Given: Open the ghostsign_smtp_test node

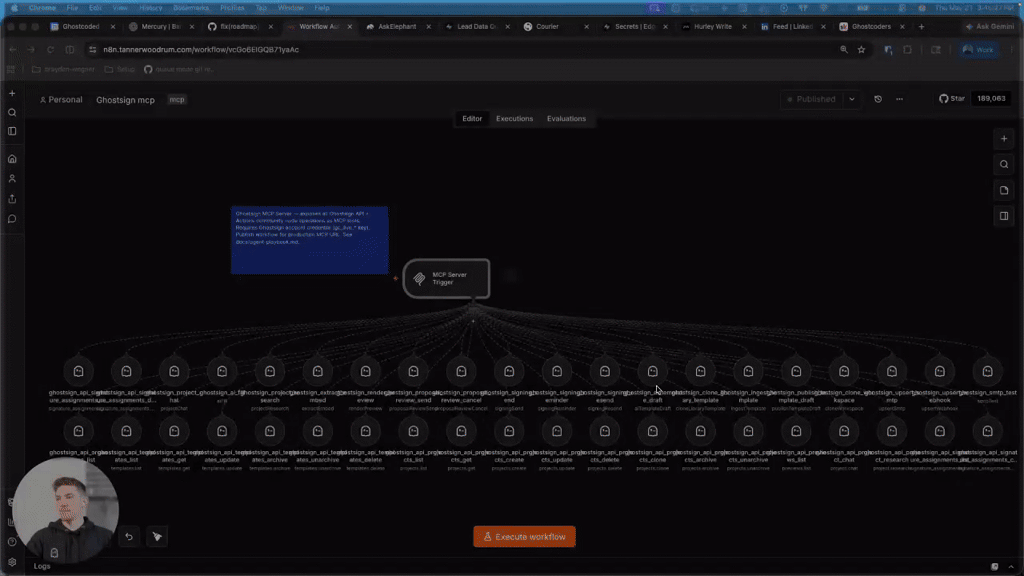Looking at the screenshot, I should click(987, 371).
